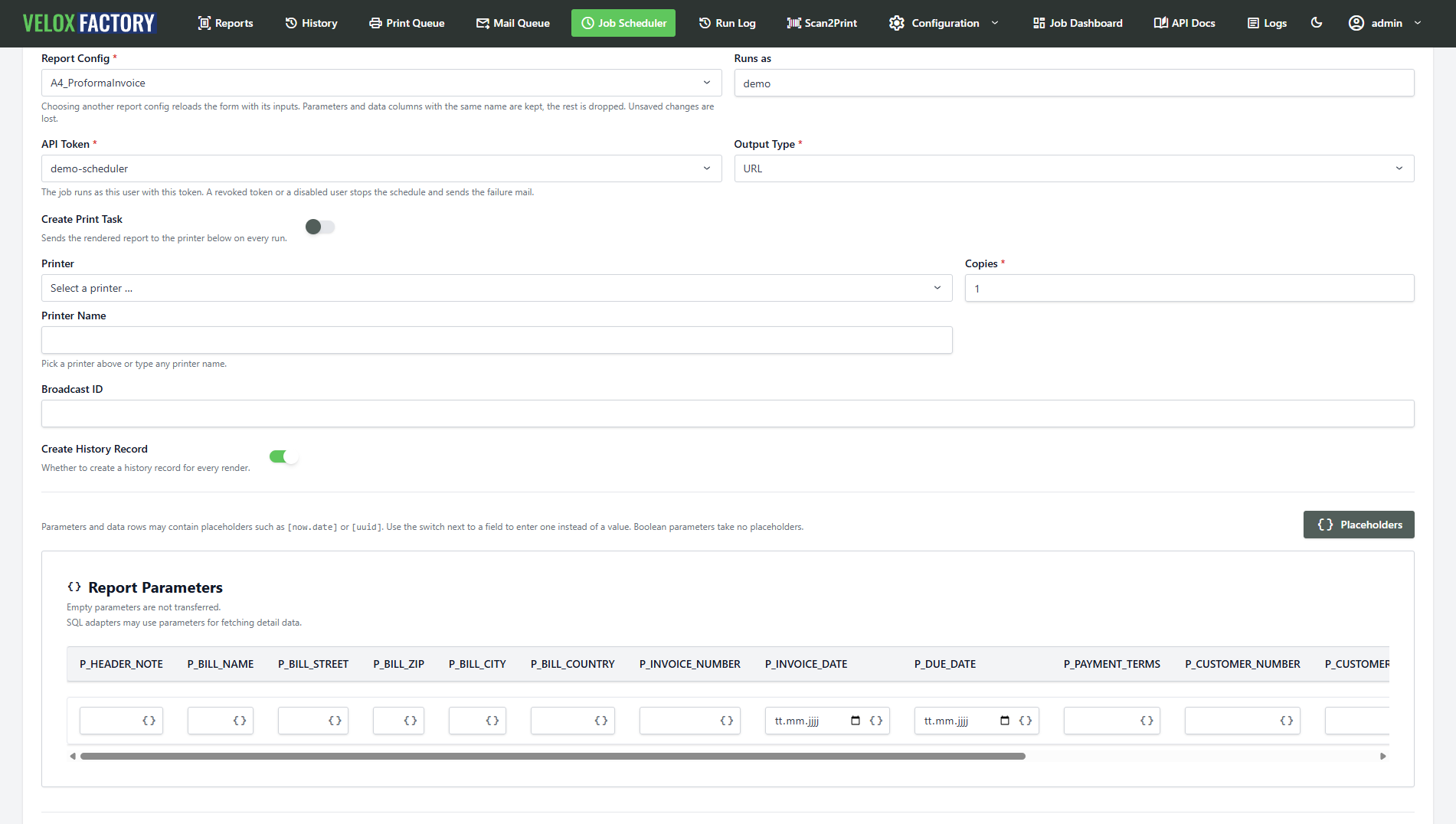Open the Select a printer dropdown
This screenshot has width=1456, height=824.
pyautogui.click(x=497, y=288)
